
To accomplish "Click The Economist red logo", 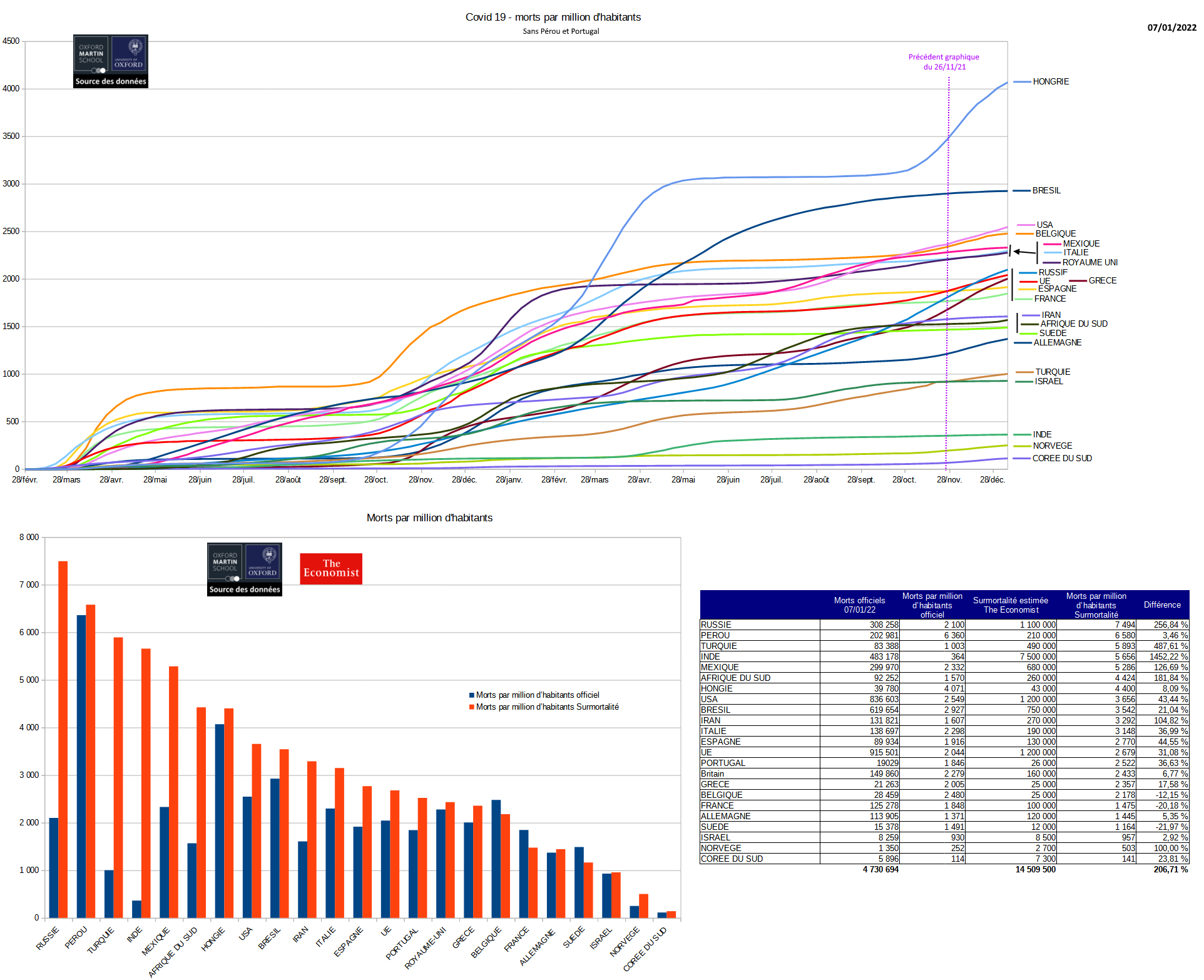I will (331, 568).
